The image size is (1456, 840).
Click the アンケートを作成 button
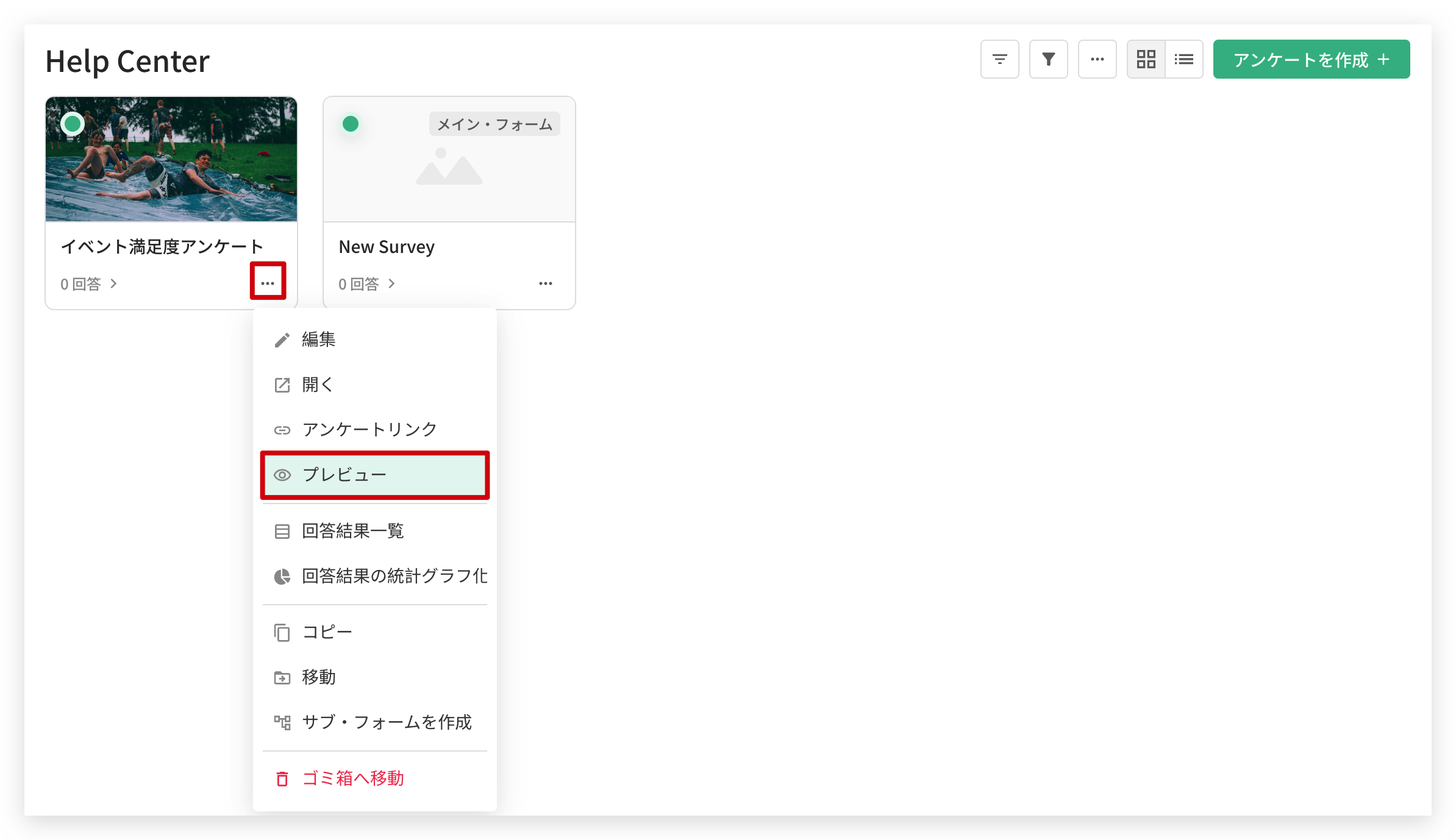pos(1311,59)
